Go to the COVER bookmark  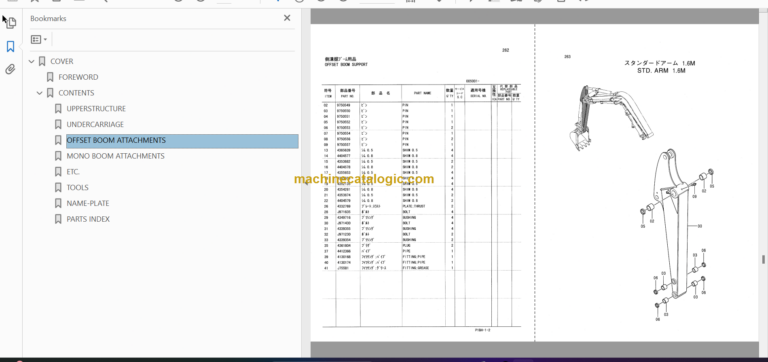(x=62, y=61)
